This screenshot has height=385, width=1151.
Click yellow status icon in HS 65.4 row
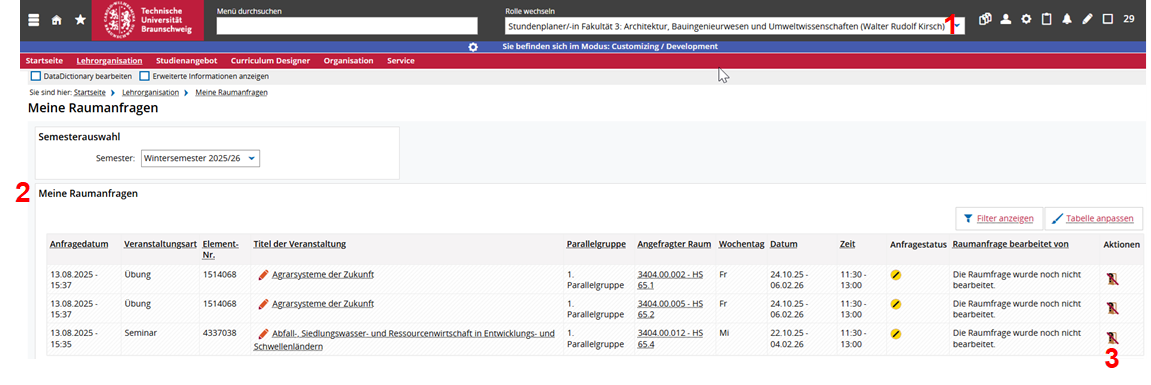[896, 334]
